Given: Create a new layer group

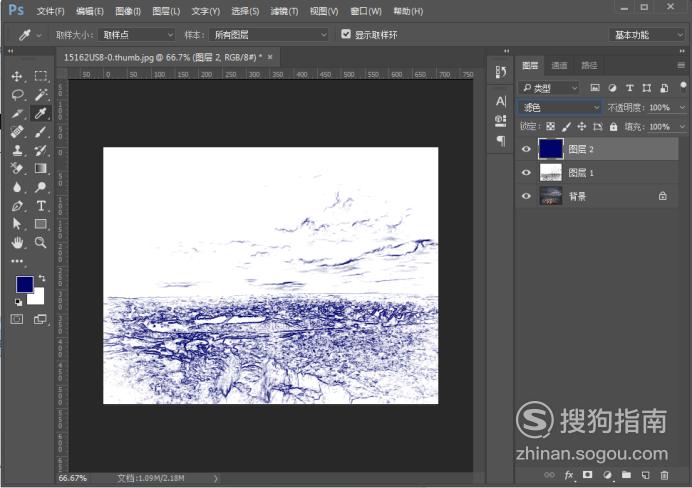Looking at the screenshot, I should (x=626, y=475).
